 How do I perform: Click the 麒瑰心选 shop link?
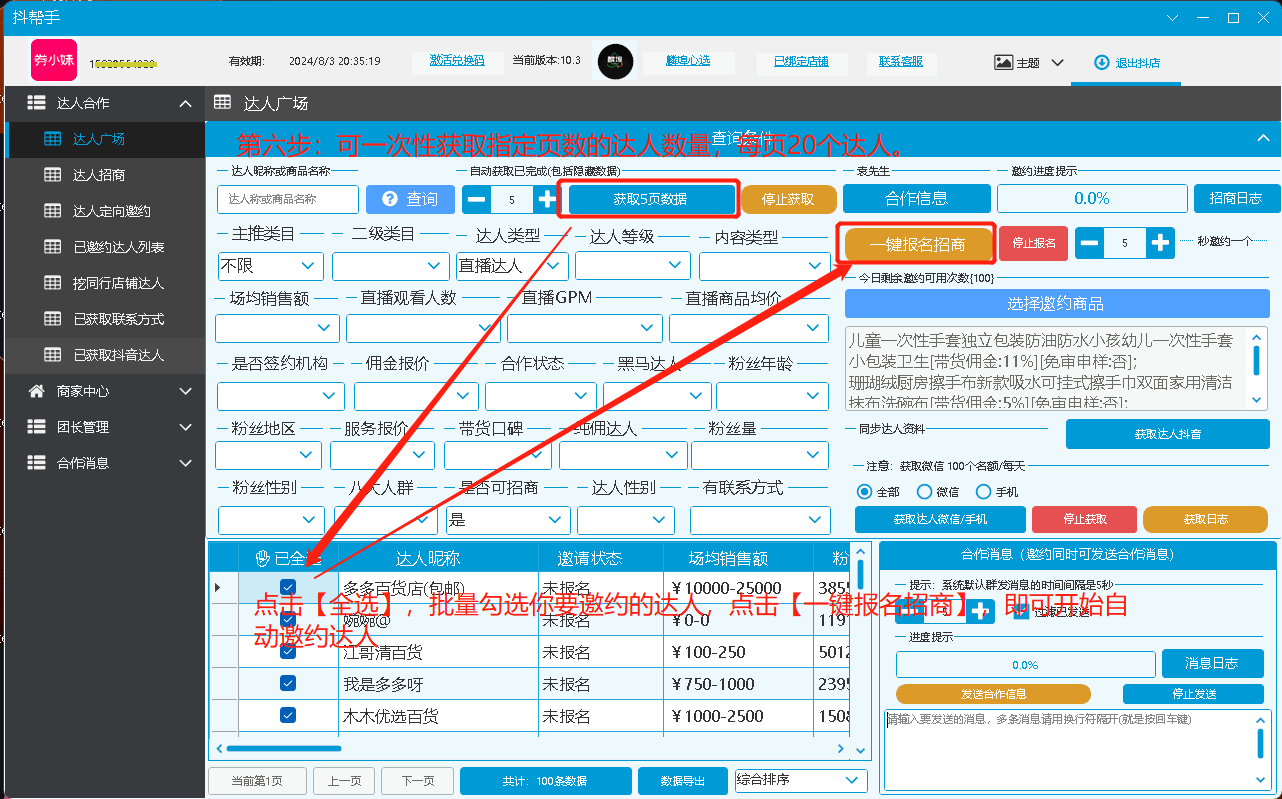tap(688, 61)
